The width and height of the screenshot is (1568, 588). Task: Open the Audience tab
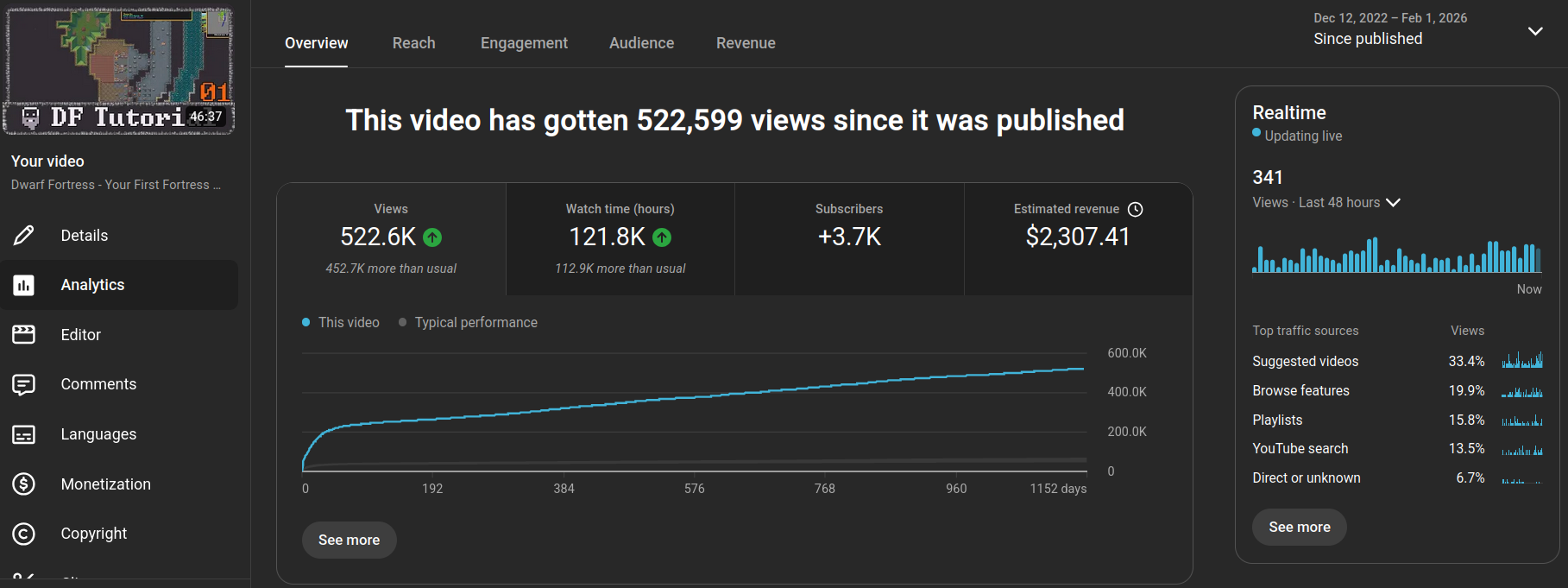[x=641, y=43]
